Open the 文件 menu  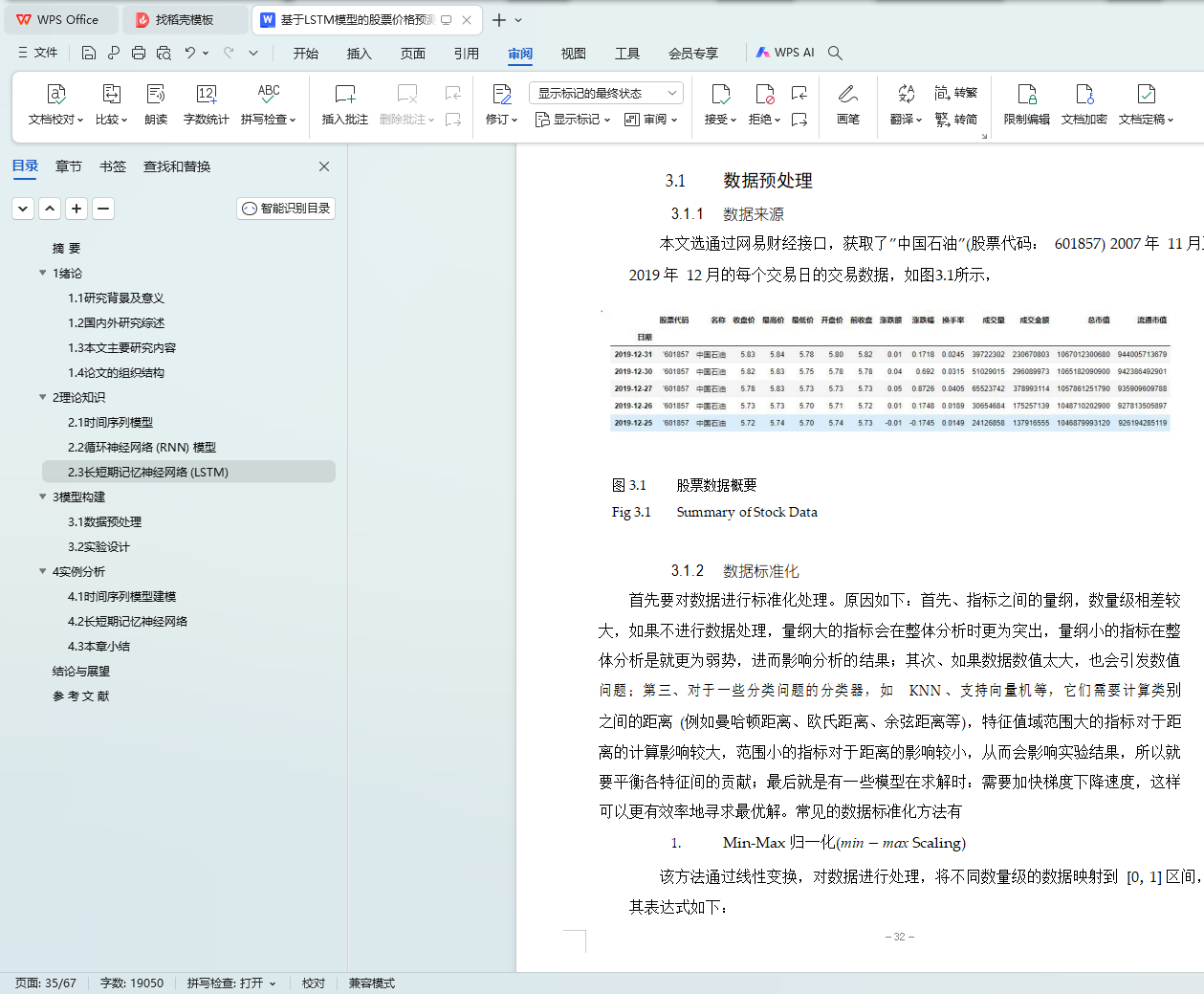tap(38, 53)
